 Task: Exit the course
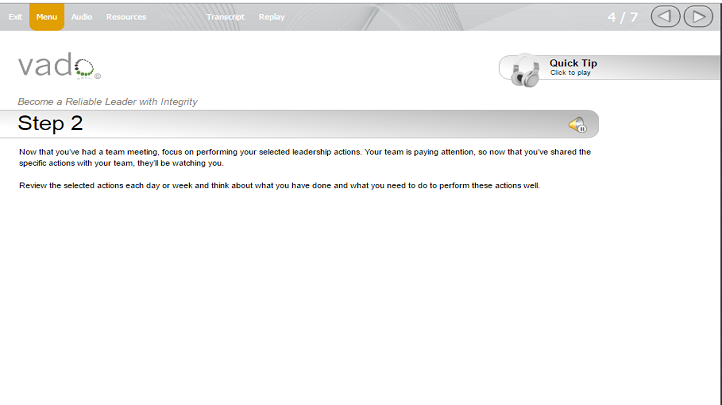point(15,17)
